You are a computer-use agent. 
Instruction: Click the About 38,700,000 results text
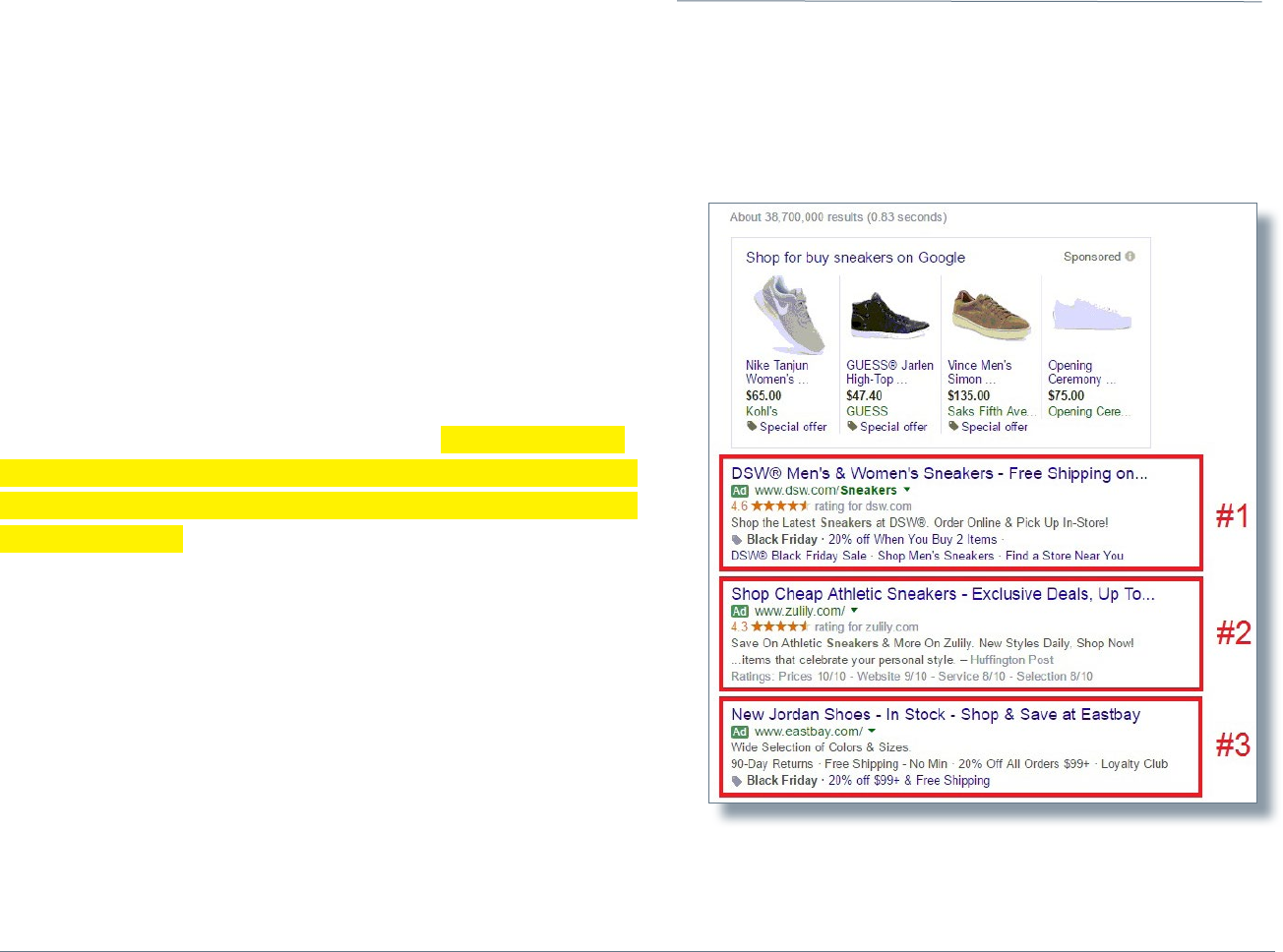click(838, 217)
